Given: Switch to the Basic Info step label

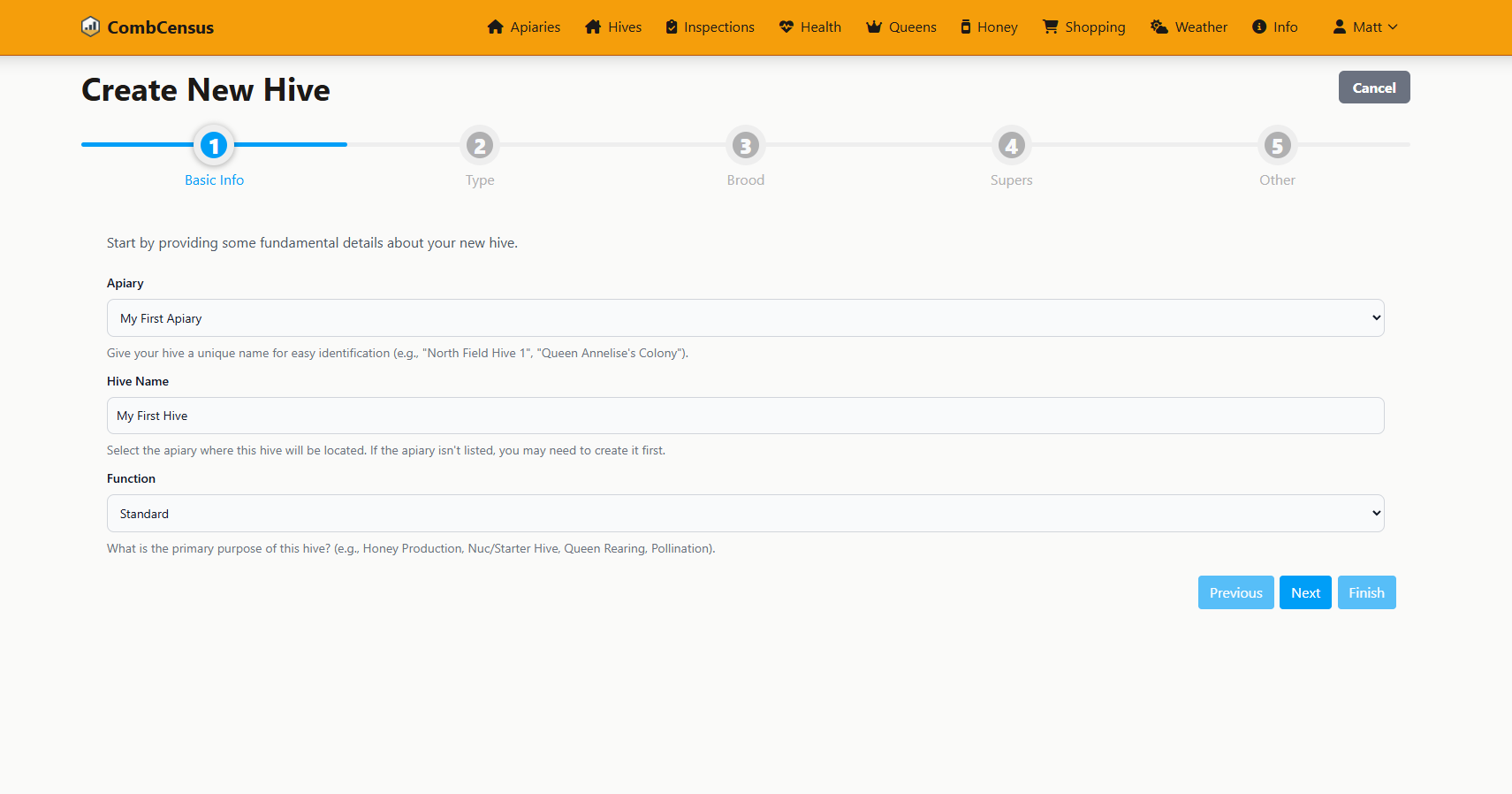Looking at the screenshot, I should [214, 180].
